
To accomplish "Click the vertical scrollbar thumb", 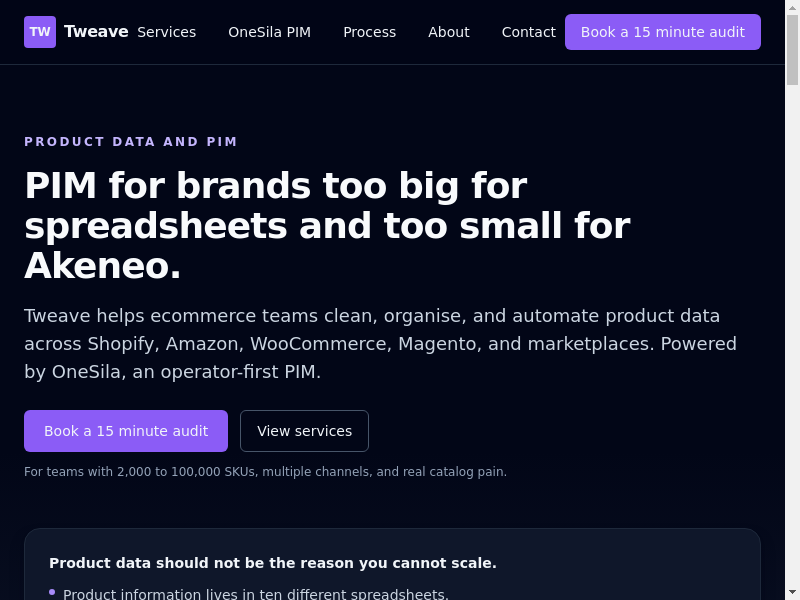I will 792,50.
